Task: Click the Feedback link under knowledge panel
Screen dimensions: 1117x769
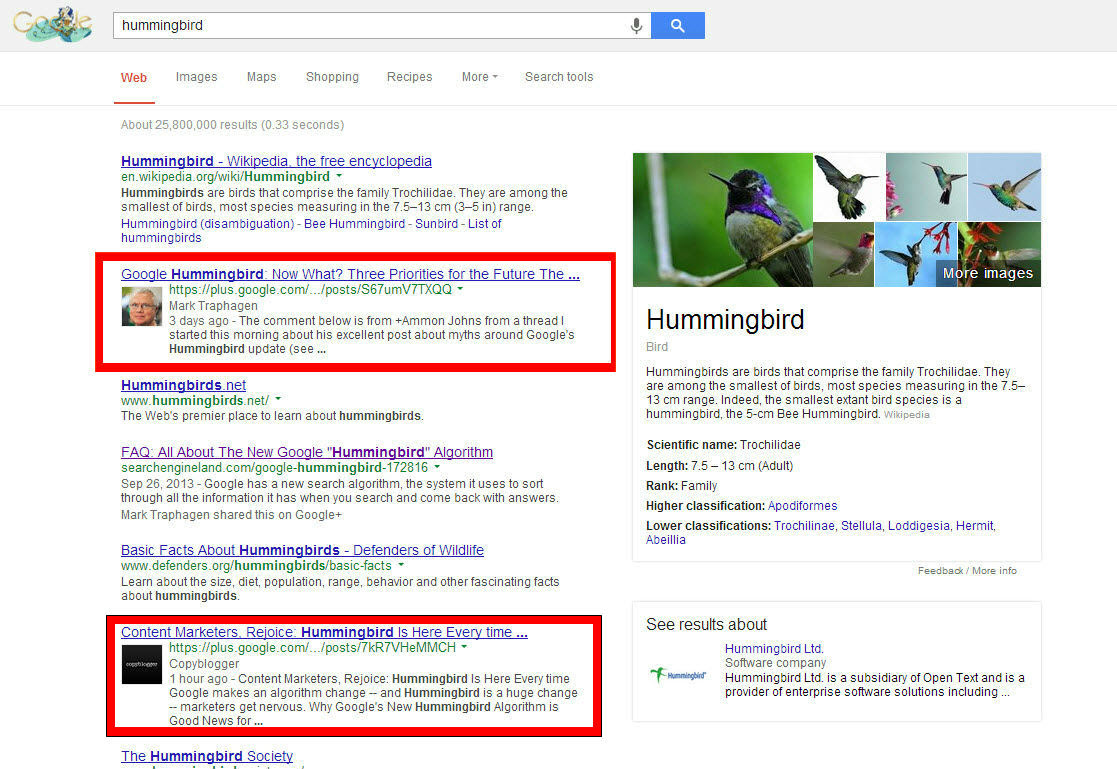Action: 940,571
